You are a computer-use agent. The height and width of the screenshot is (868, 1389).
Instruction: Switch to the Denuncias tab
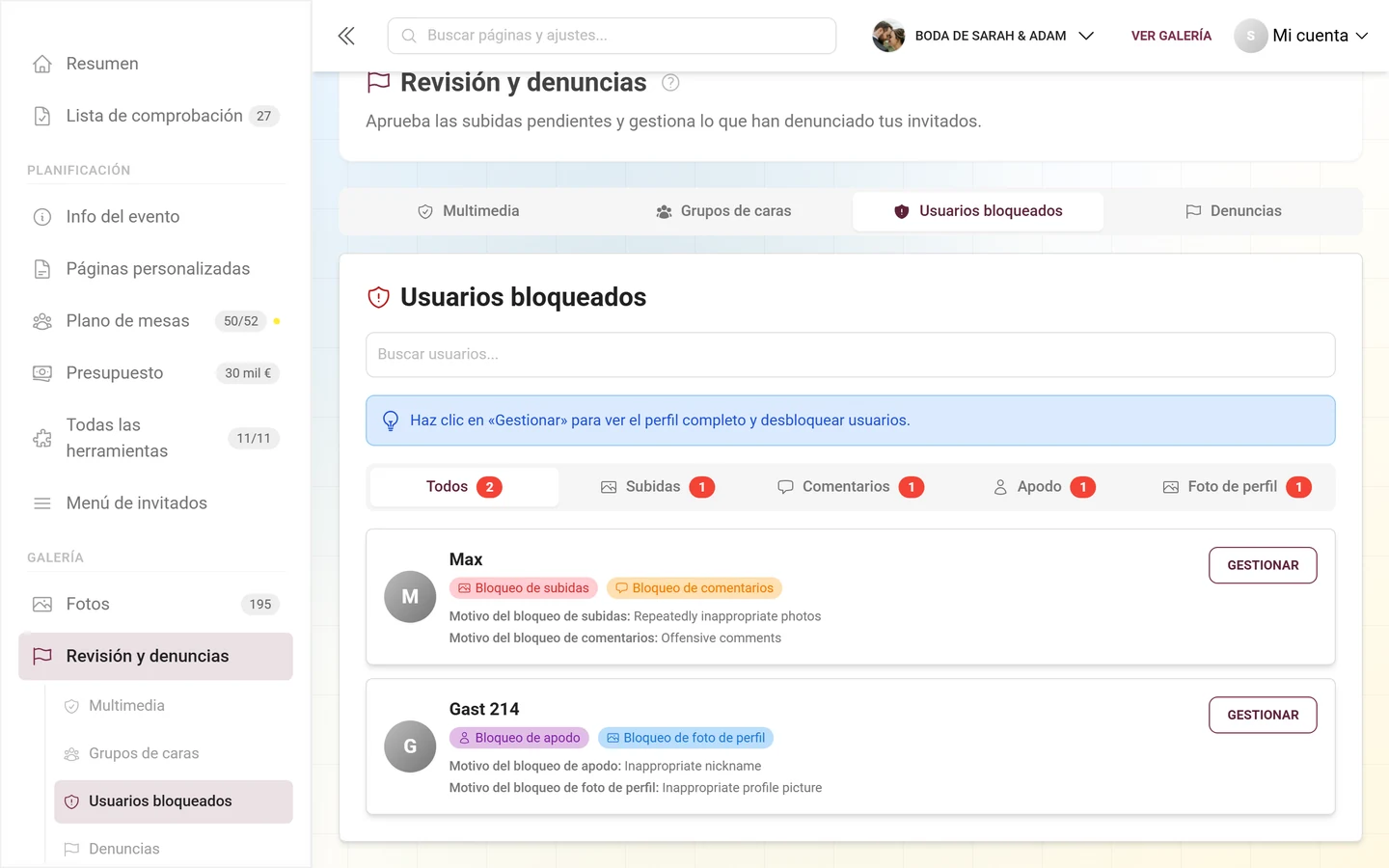[x=1234, y=211]
